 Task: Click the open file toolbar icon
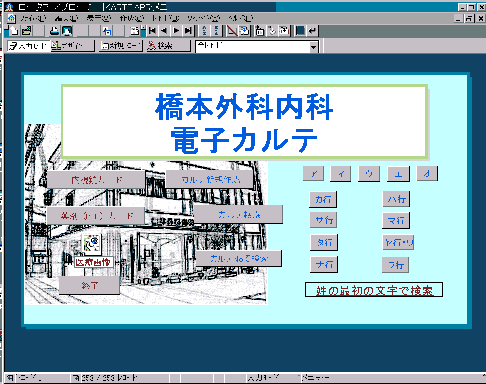tap(26, 31)
